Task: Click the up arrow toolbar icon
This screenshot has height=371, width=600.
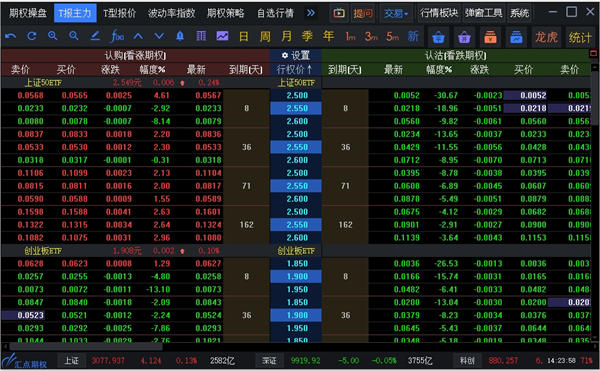Action: (138, 36)
